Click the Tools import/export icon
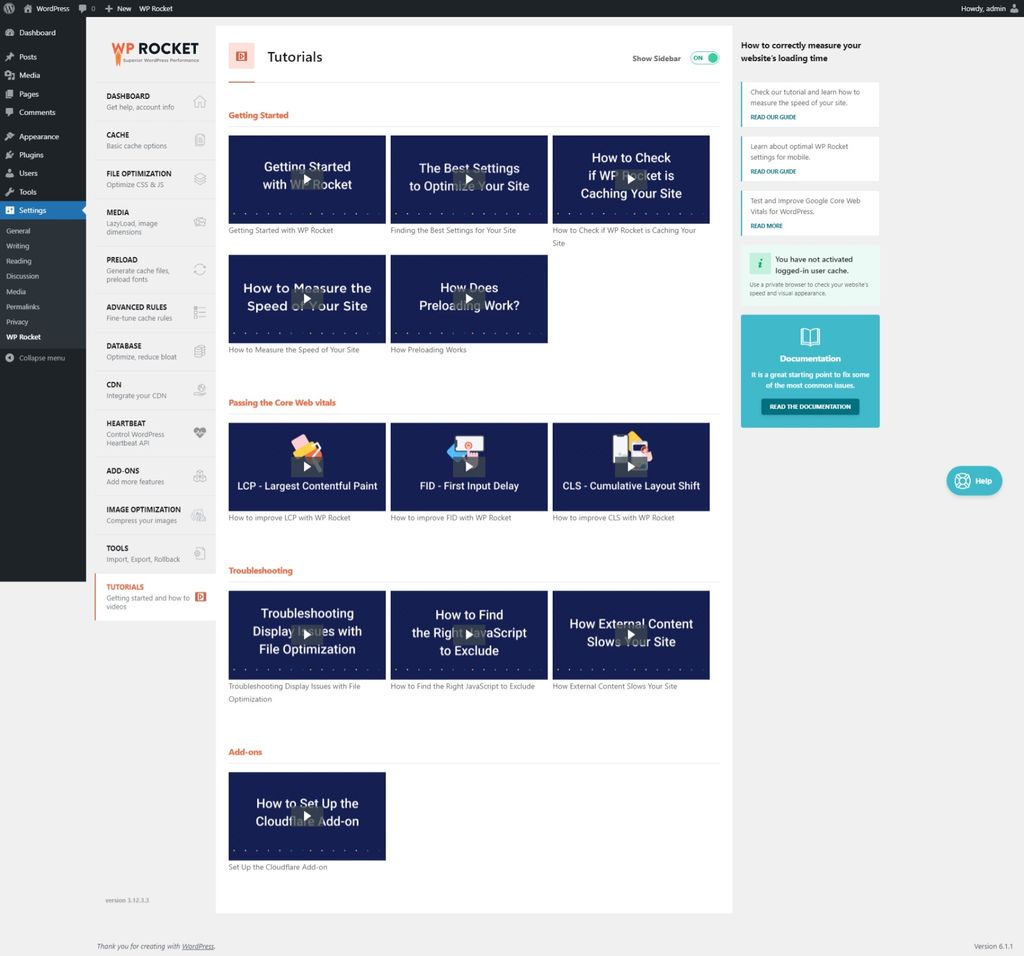1024x956 pixels. 200,554
